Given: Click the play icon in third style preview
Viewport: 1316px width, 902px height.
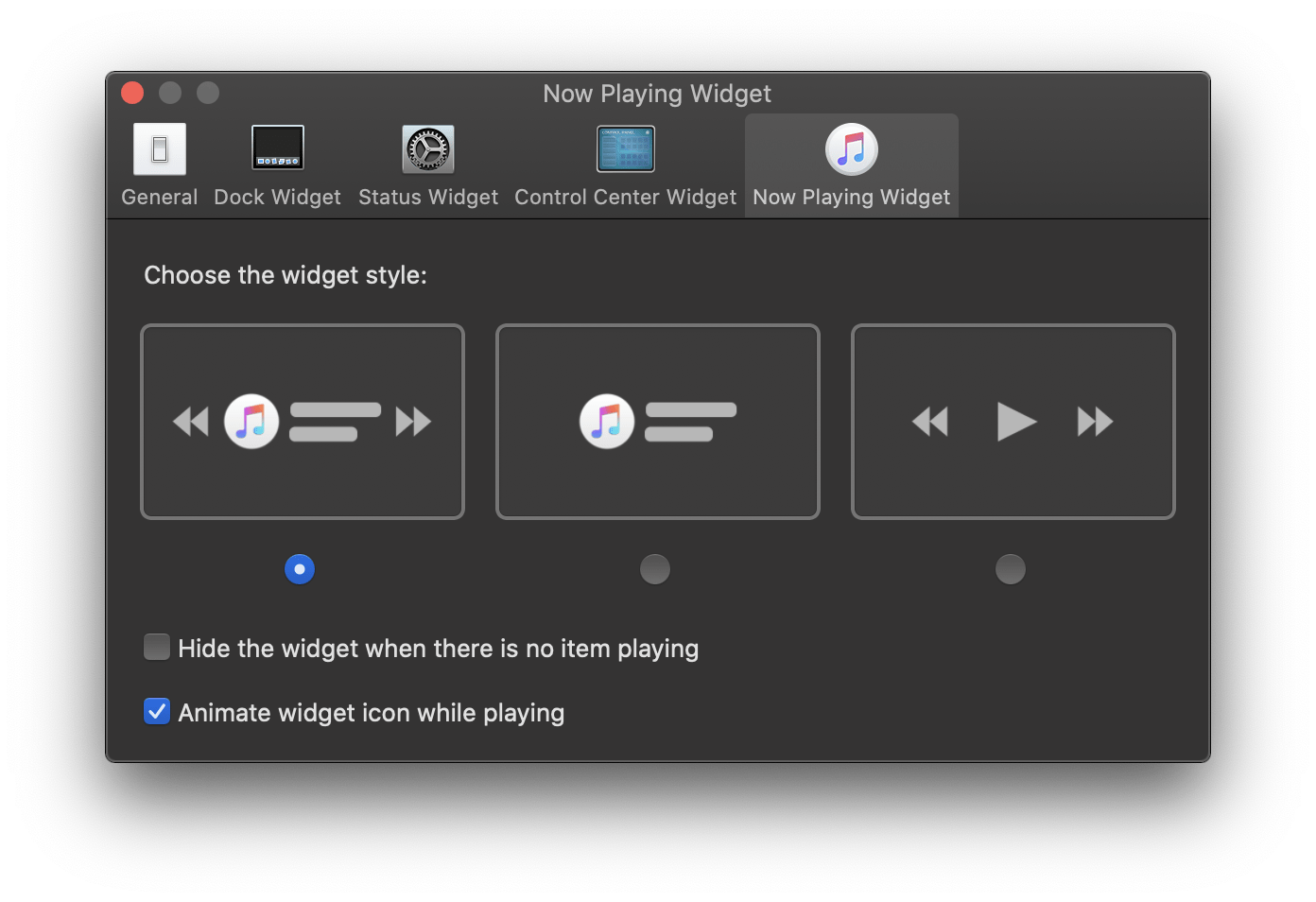Looking at the screenshot, I should tap(1017, 422).
